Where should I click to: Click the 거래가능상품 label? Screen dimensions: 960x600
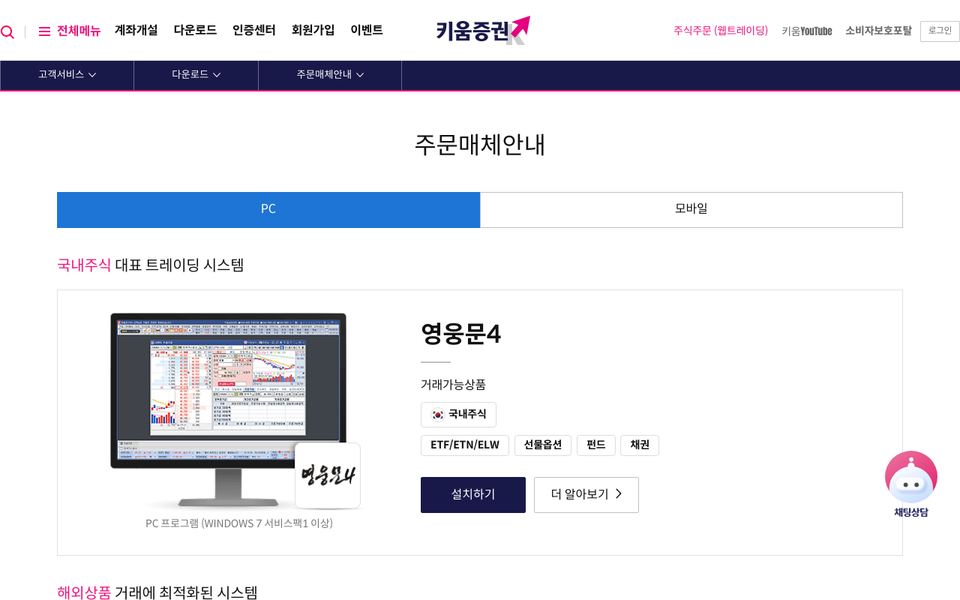pos(453,384)
